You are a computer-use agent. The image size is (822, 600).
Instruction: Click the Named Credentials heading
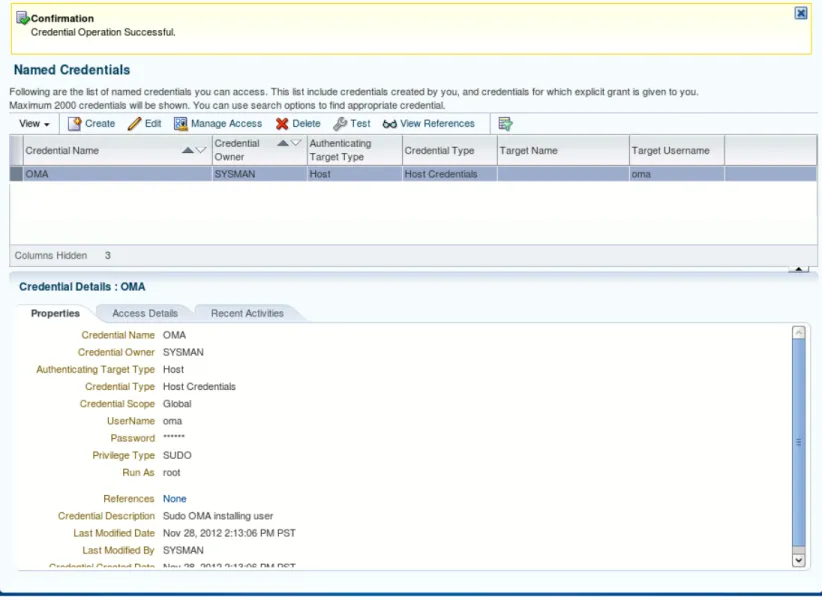click(x=72, y=70)
